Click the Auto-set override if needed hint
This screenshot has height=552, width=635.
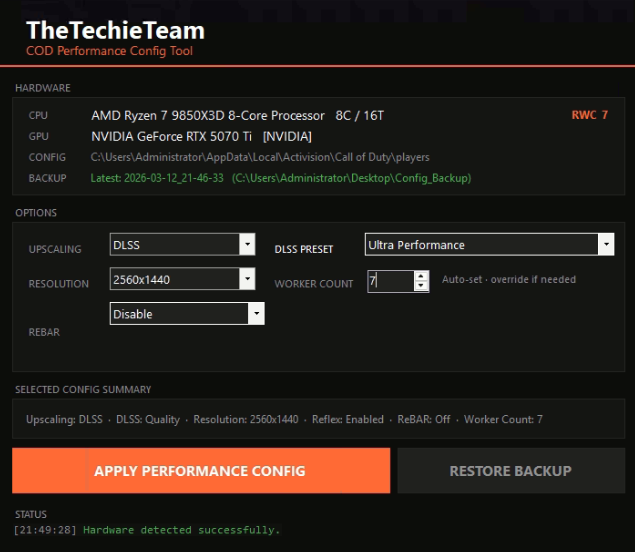click(x=509, y=279)
